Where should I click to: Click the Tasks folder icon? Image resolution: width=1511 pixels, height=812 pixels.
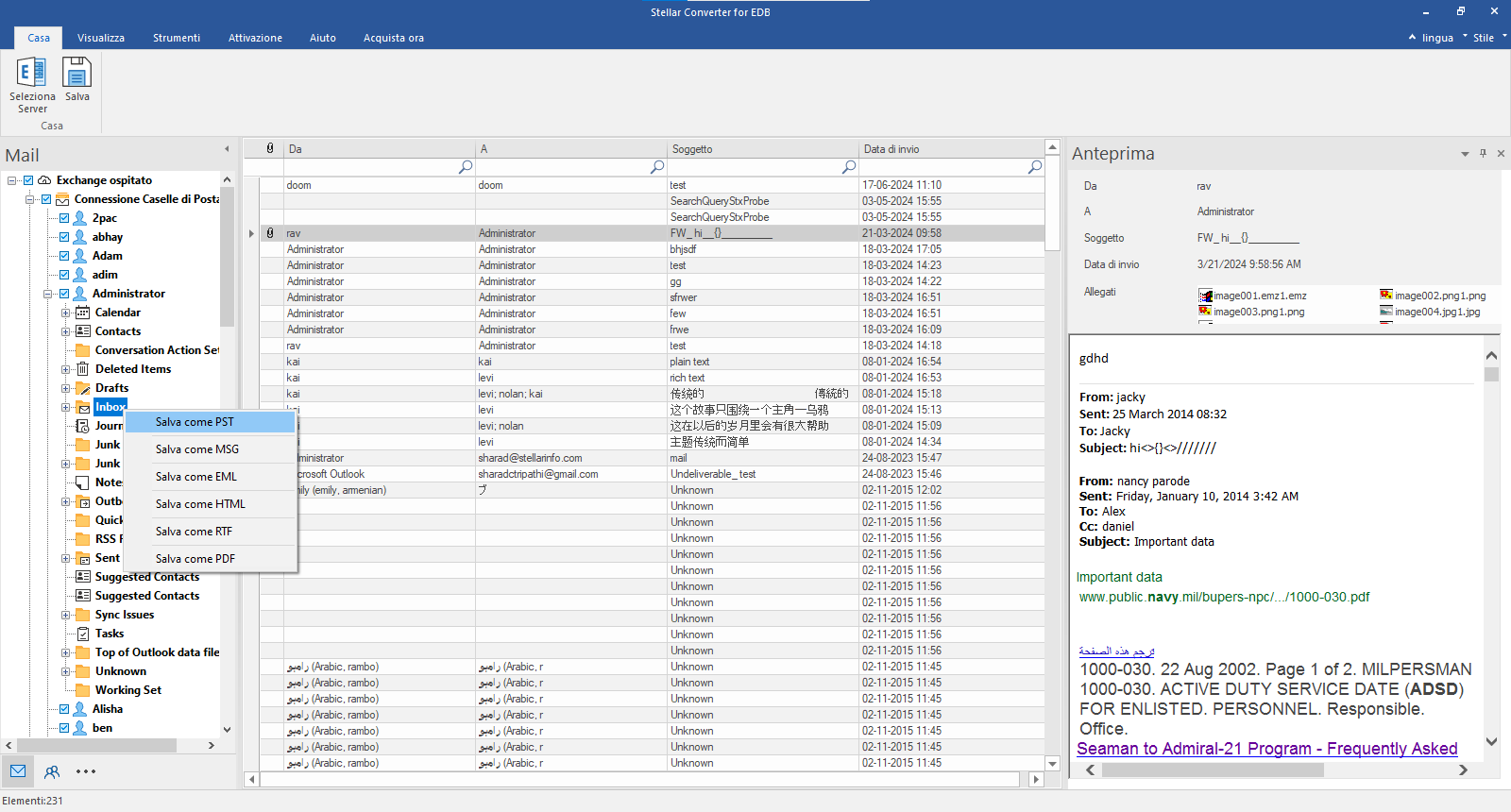click(x=83, y=634)
